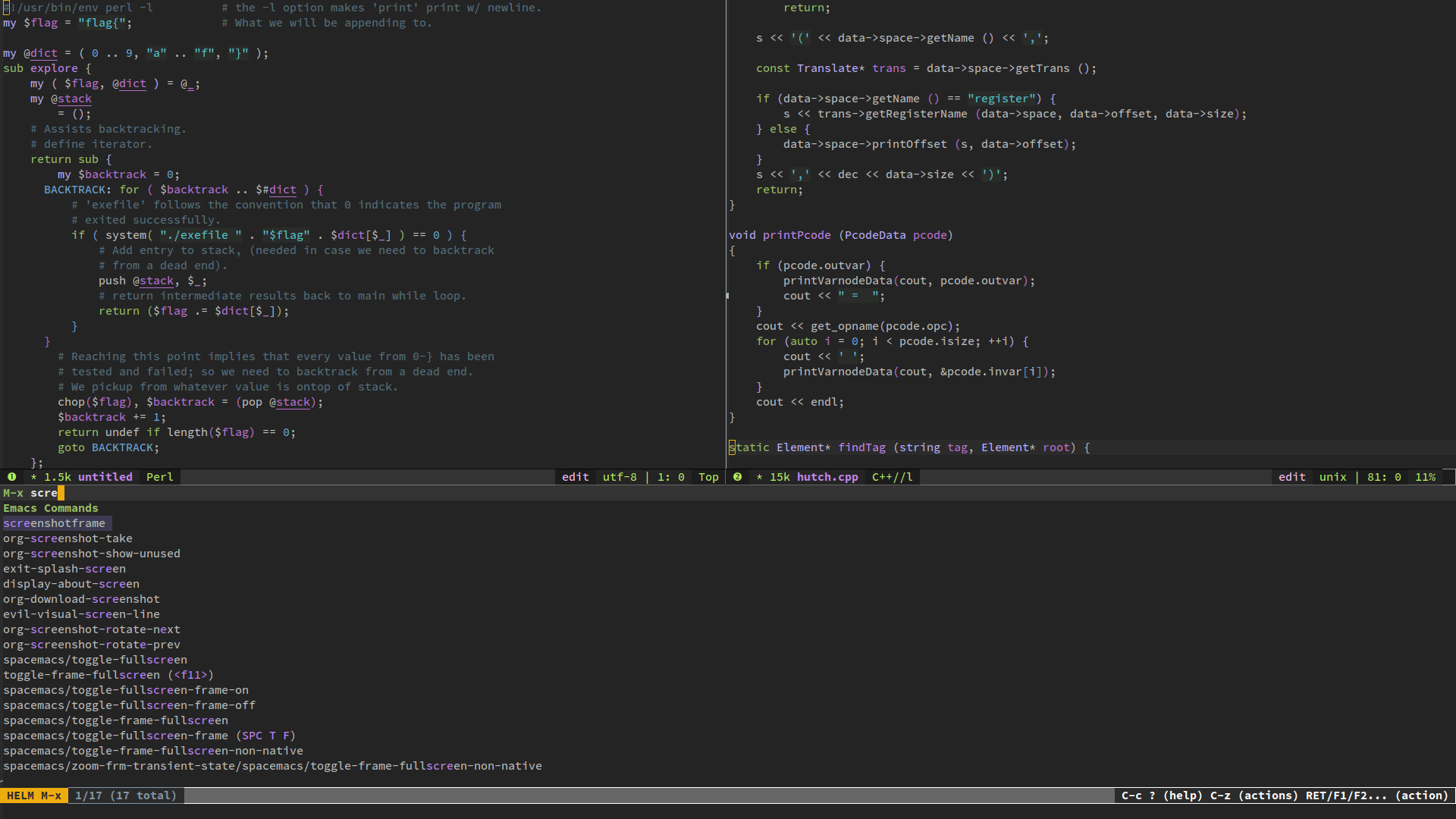
Task: Select the screenshotframe command
Action: point(55,523)
